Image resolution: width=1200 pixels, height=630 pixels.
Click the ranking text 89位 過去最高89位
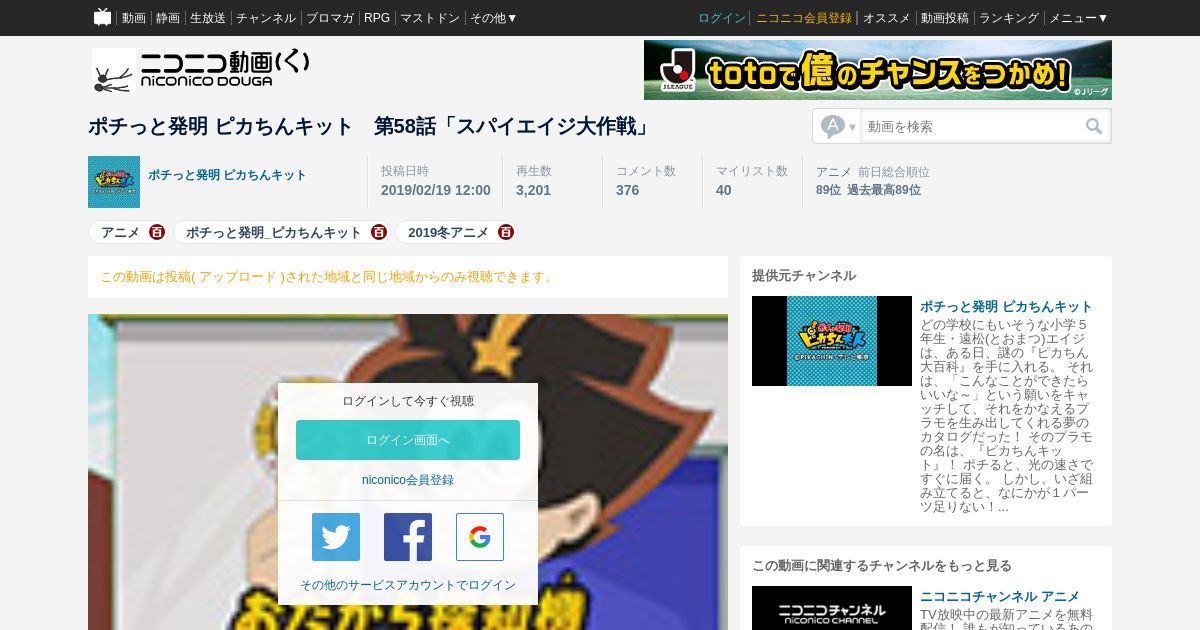(868, 190)
